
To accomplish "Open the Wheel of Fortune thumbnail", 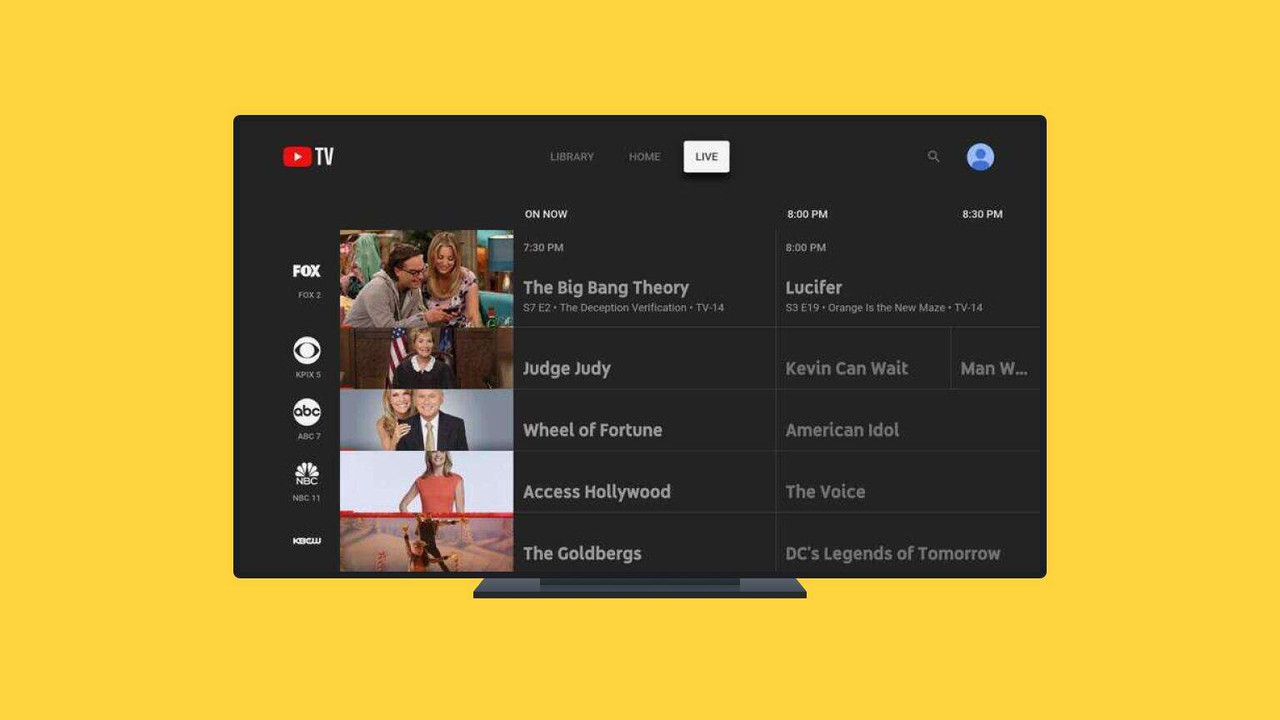I will pos(427,420).
